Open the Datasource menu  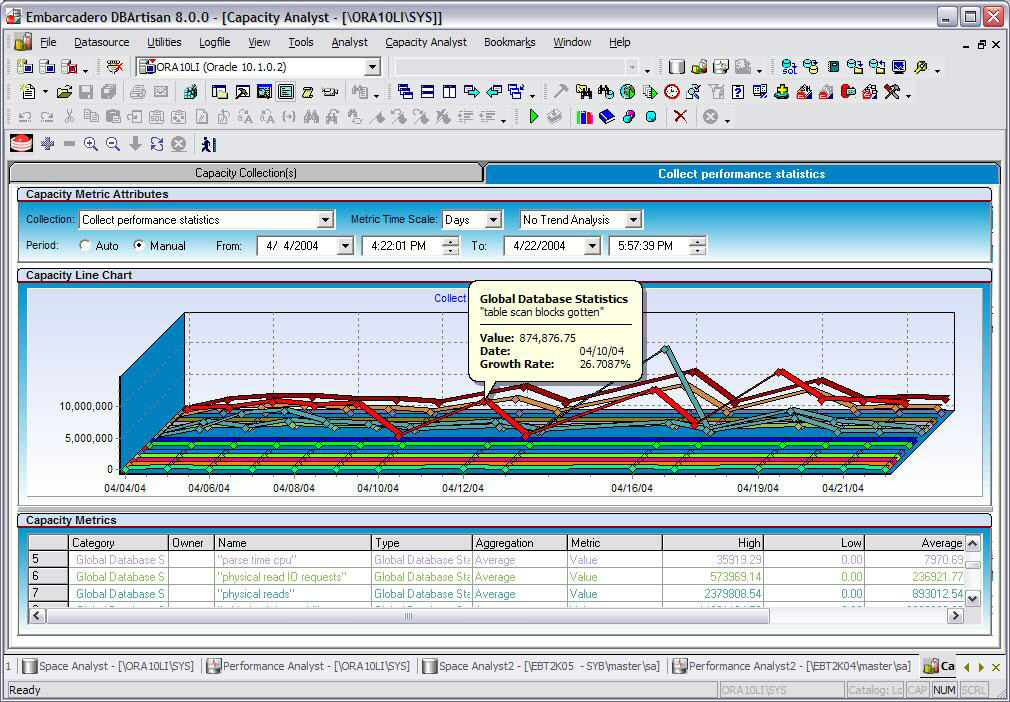tap(102, 43)
